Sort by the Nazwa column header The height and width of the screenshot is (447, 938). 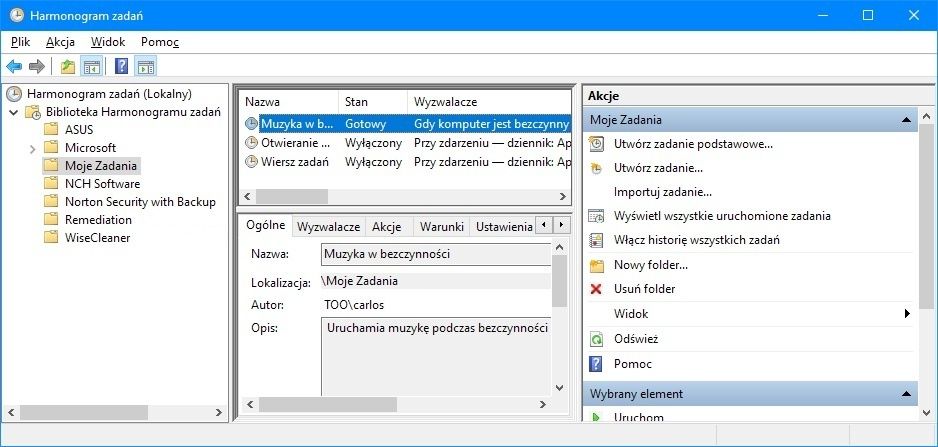(x=290, y=102)
